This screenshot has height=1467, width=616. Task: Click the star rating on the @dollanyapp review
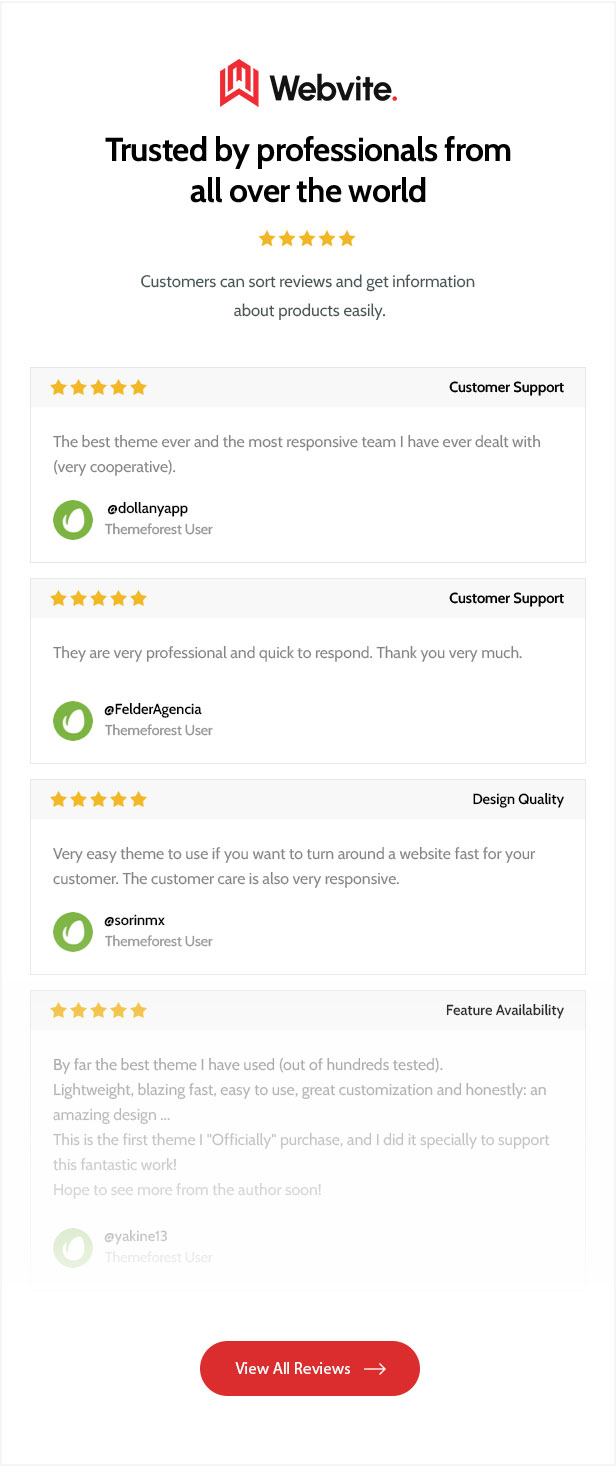tap(98, 388)
